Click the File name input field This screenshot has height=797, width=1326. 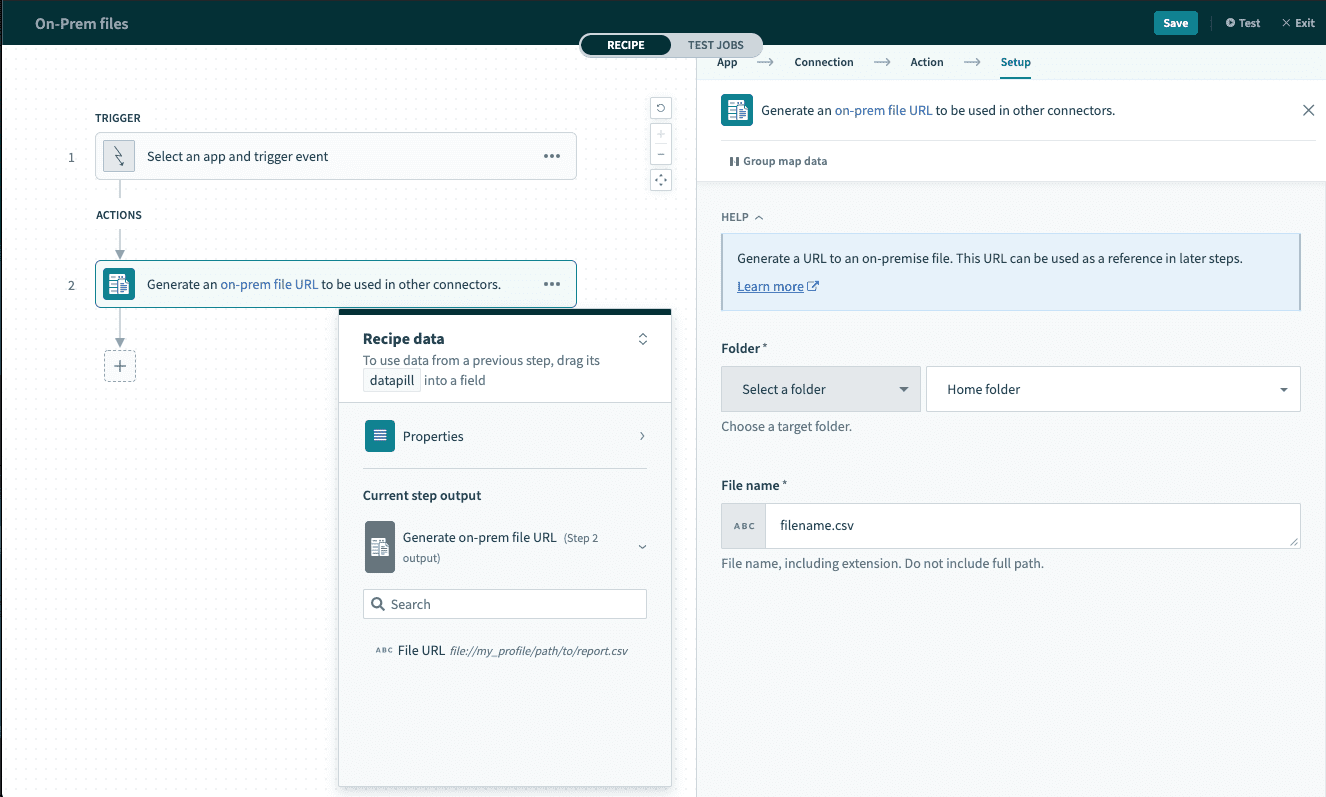coord(1030,525)
